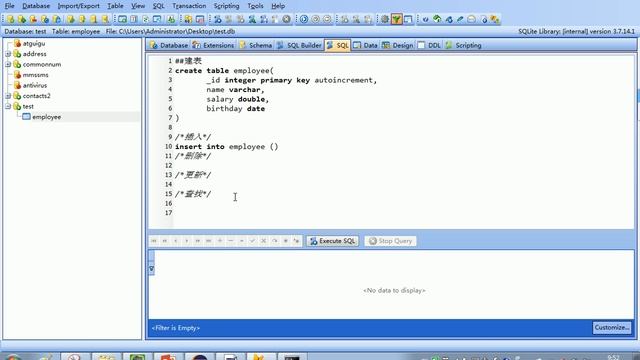The height and width of the screenshot is (360, 640).
Task: Click the Customize... filter button
Action: 611,327
